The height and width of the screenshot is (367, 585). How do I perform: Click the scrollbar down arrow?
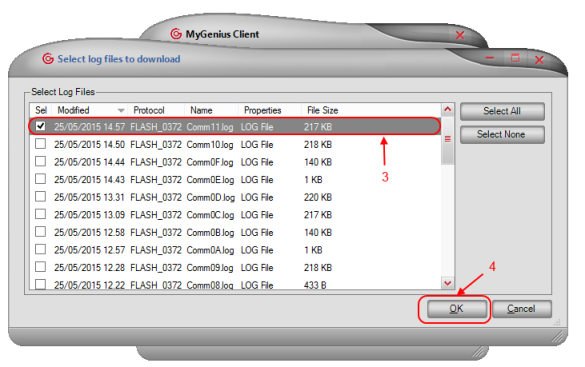pos(448,283)
